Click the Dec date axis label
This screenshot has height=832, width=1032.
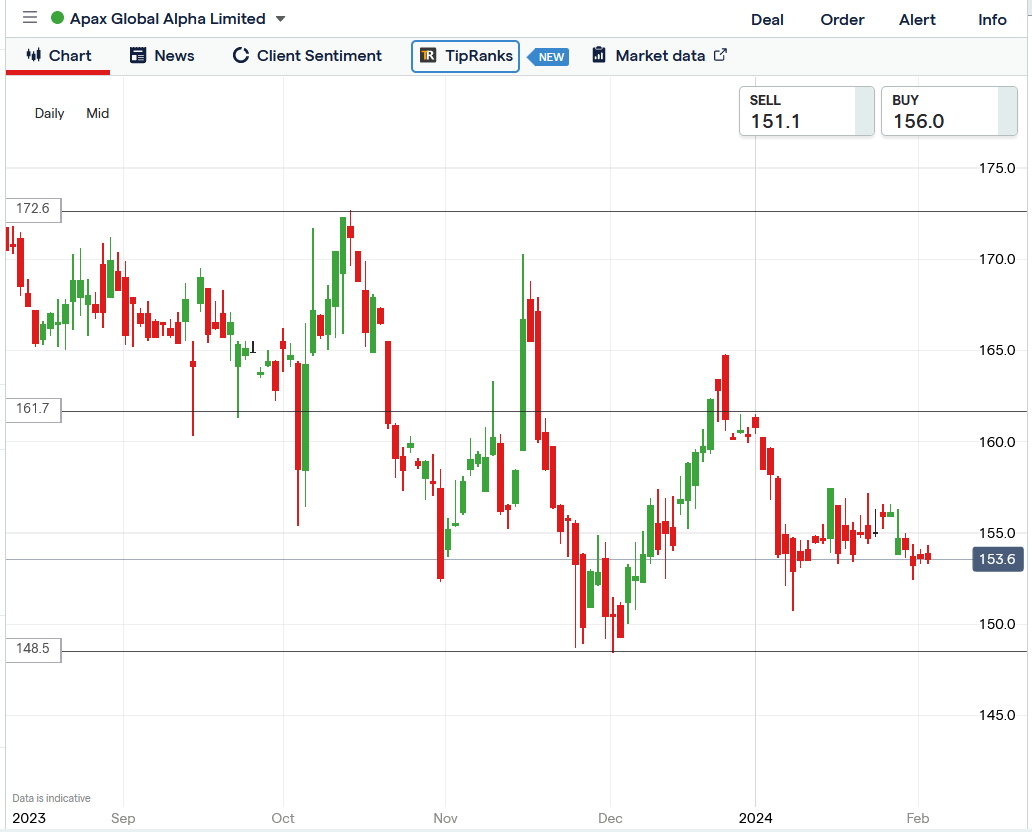point(610,818)
